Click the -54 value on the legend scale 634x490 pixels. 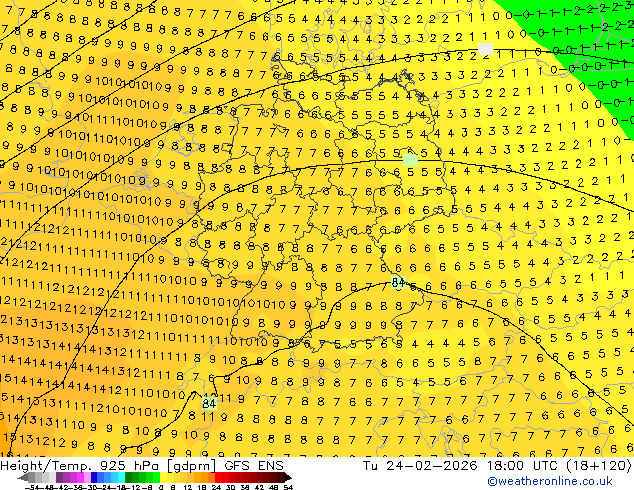(x=33, y=487)
